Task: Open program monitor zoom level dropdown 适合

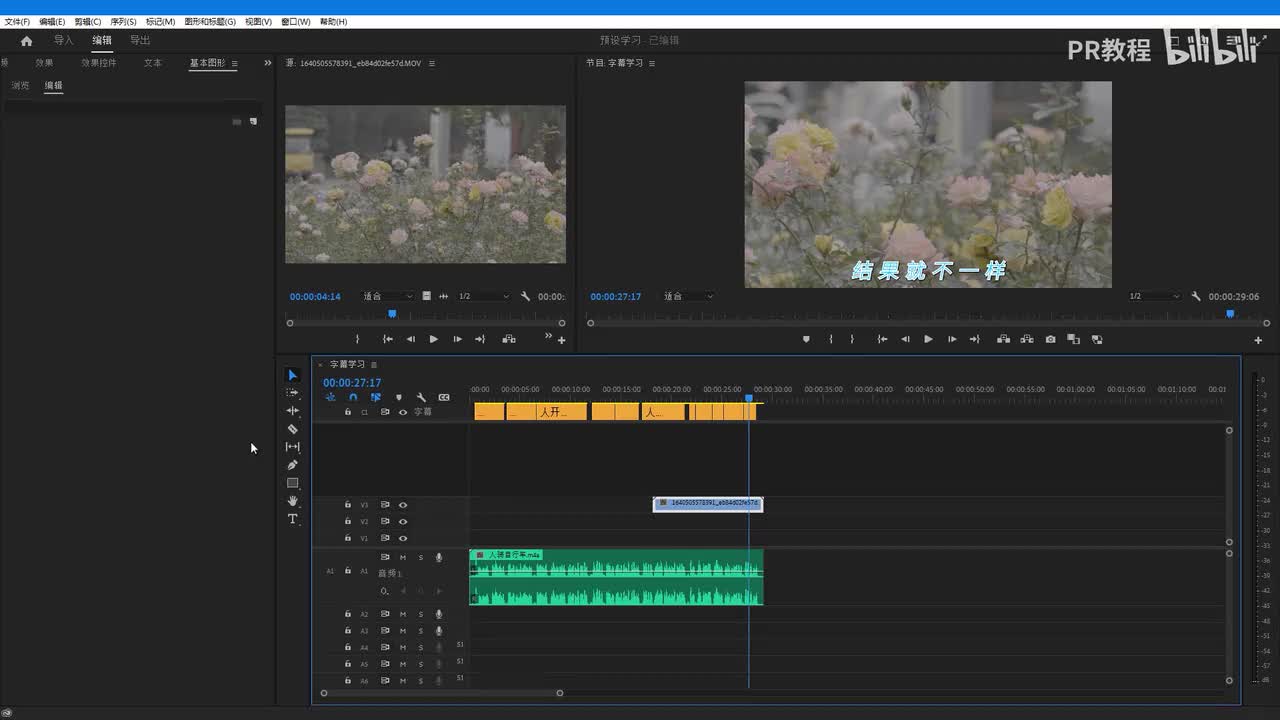Action: 688,296
